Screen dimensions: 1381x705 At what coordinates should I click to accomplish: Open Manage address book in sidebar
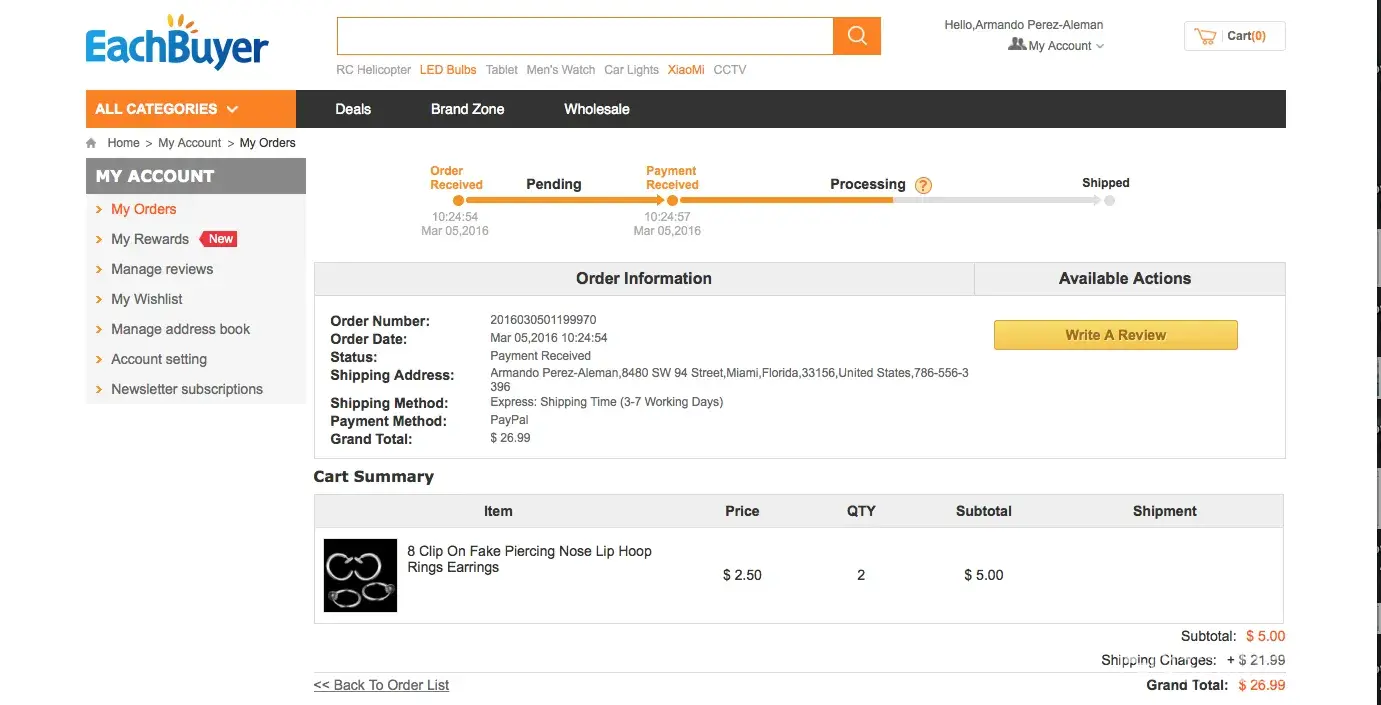[180, 329]
